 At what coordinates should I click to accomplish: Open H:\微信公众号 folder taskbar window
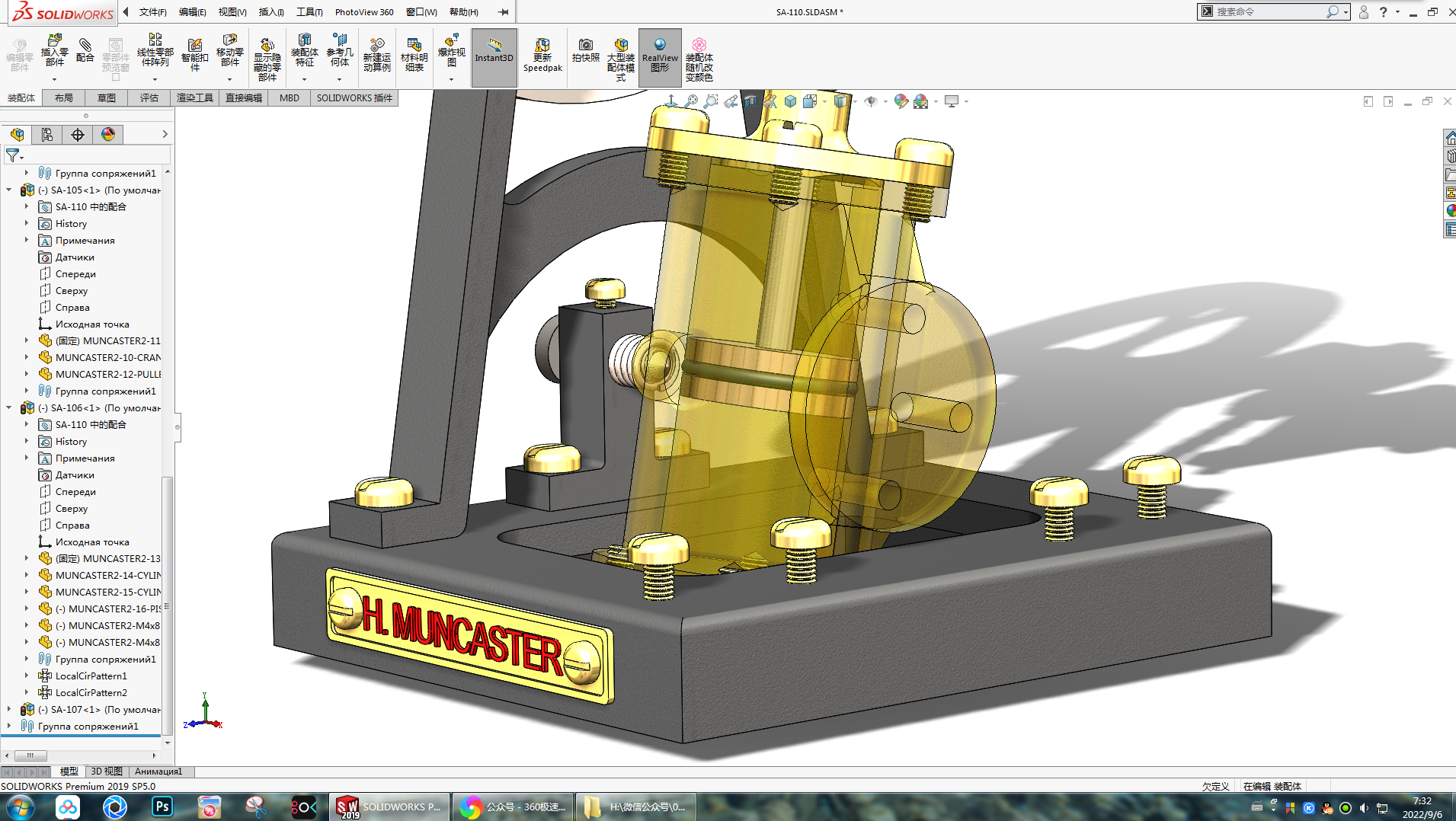point(635,807)
